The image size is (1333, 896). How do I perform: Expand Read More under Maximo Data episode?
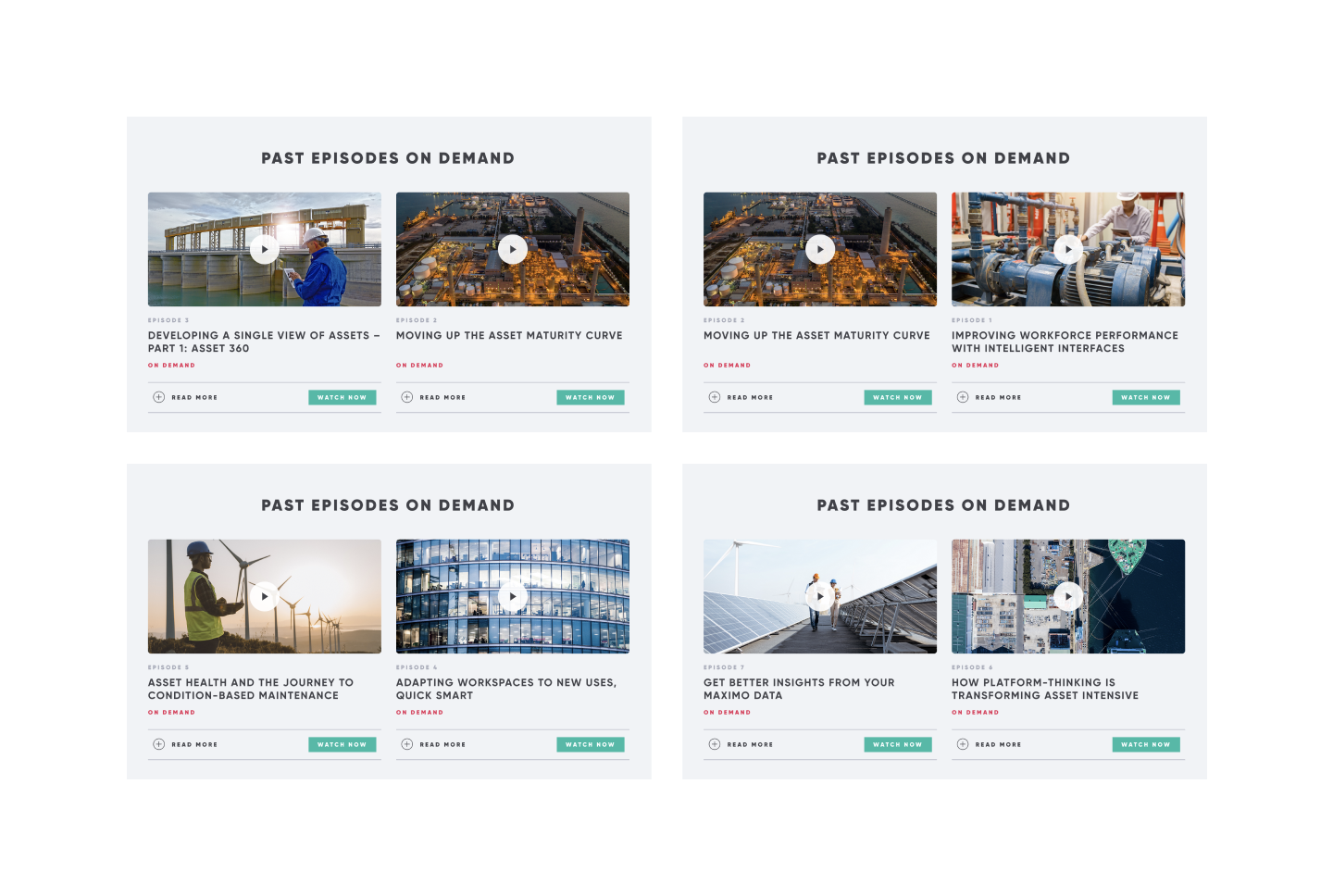click(741, 744)
